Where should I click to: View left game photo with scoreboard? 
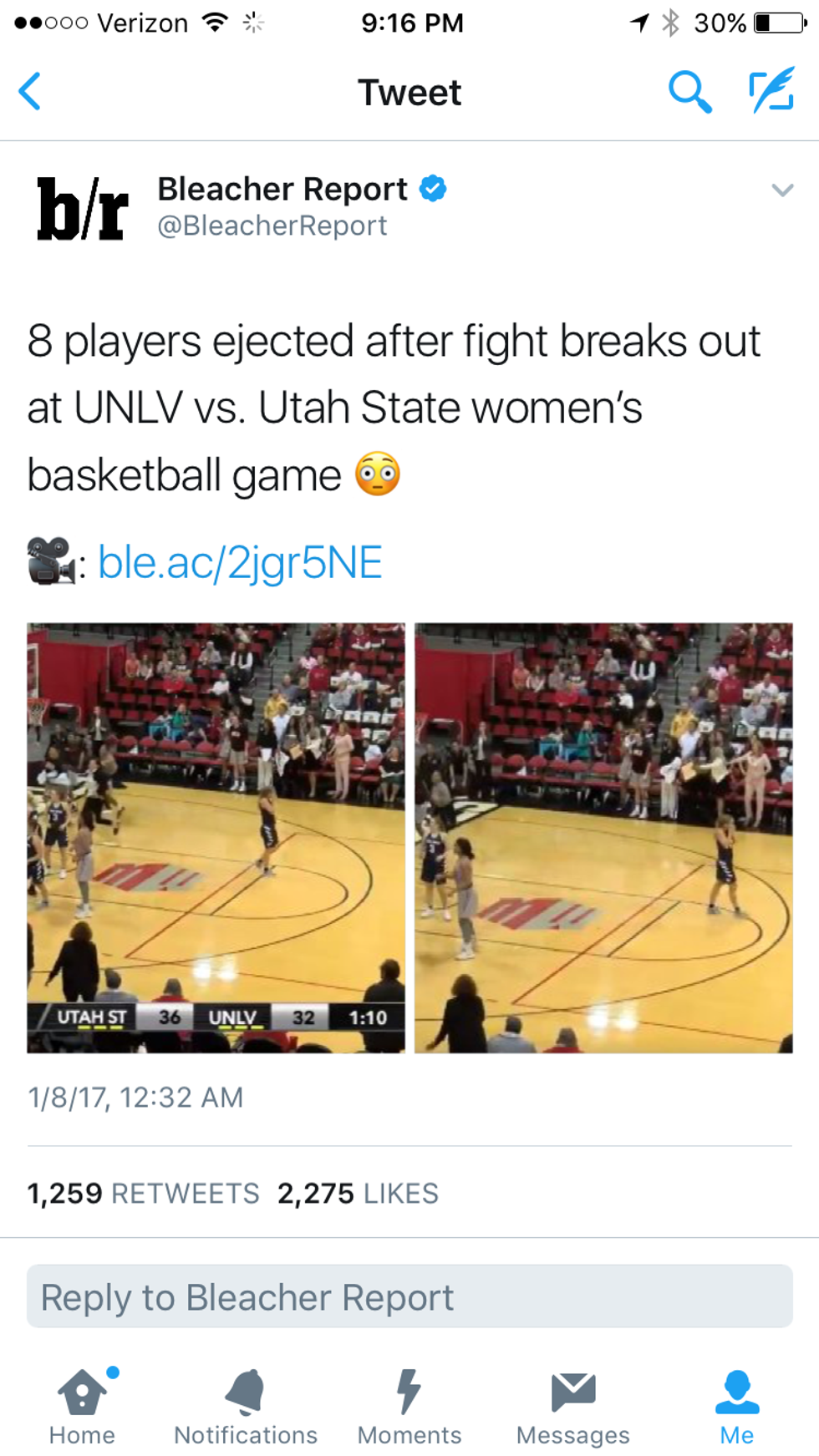[x=216, y=838]
